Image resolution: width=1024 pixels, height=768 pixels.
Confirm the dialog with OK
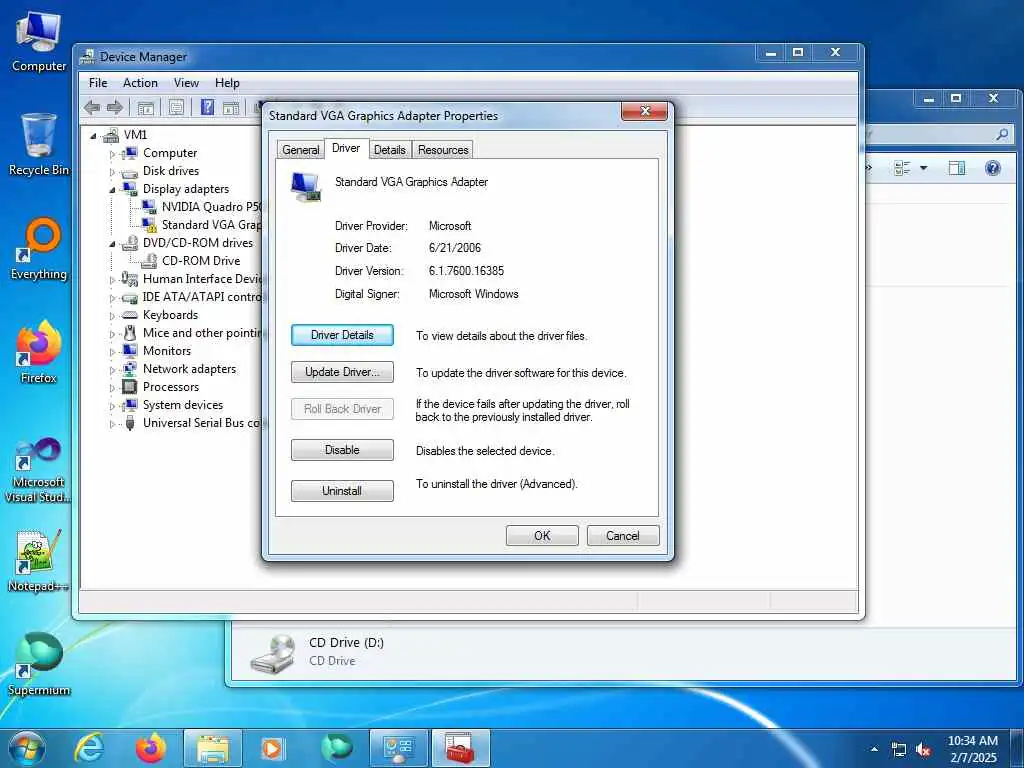pos(542,536)
